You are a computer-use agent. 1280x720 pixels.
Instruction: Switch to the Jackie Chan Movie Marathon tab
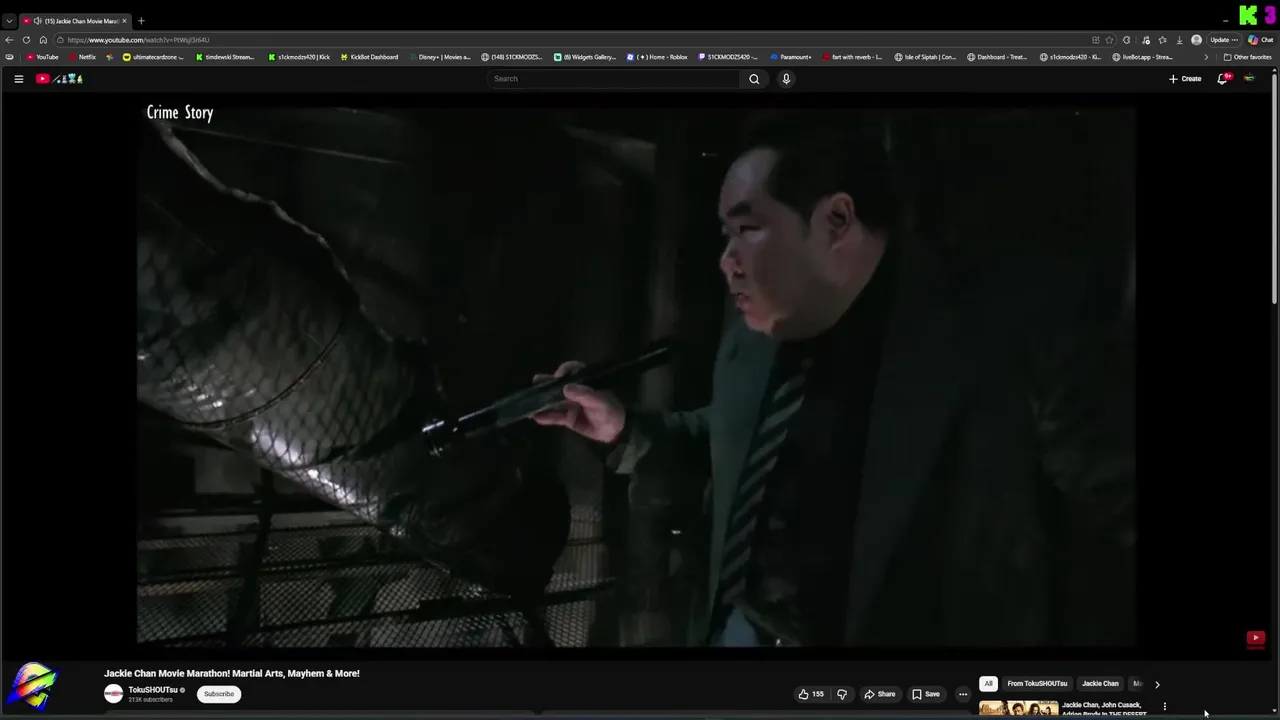(x=76, y=21)
